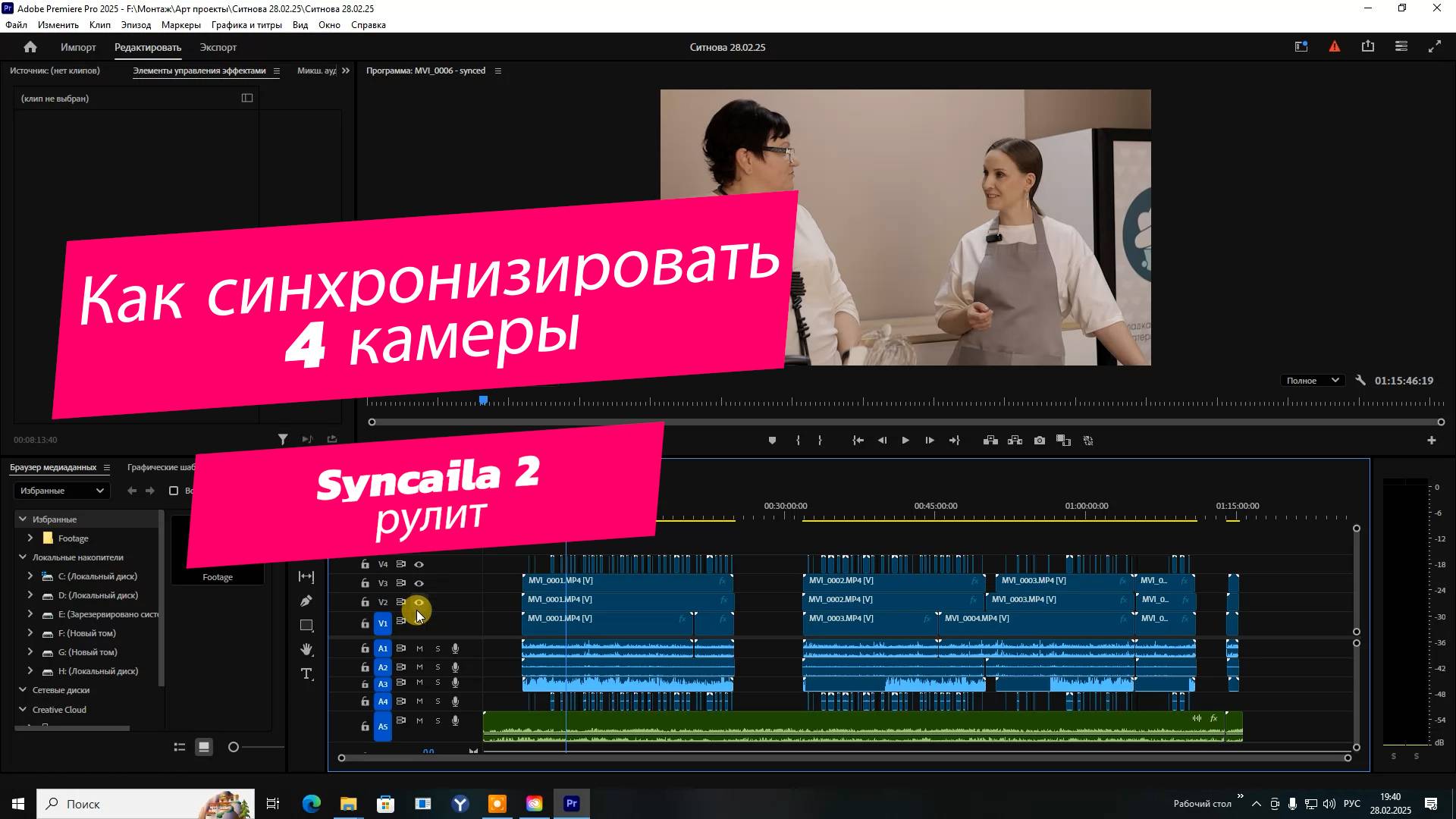Screen dimensions: 1456x819
Task: Mute audio track A1
Action: [x=419, y=649]
